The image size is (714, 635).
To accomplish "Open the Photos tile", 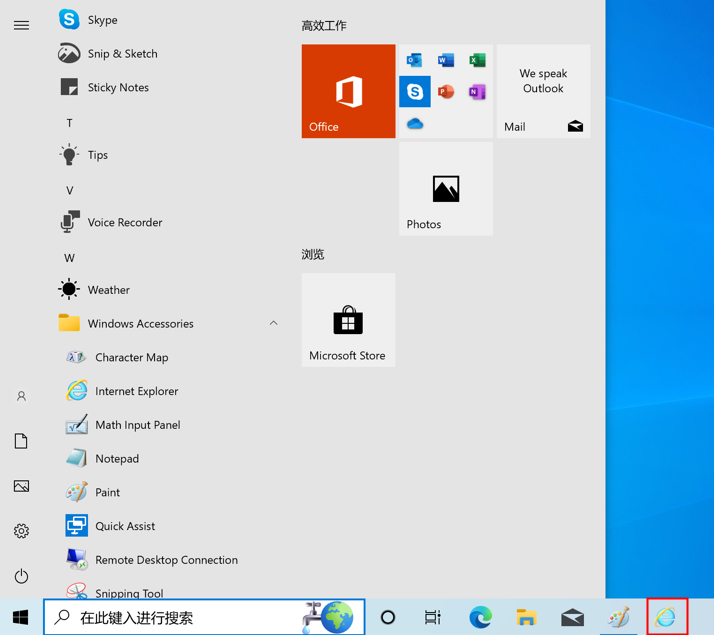I will pyautogui.click(x=446, y=189).
